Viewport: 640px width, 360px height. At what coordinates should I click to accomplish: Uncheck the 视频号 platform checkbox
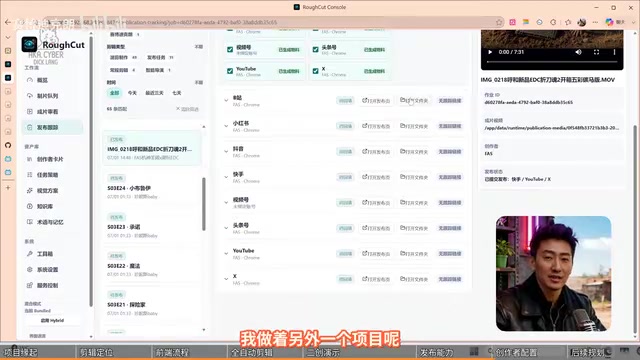pyautogui.click(x=230, y=49)
